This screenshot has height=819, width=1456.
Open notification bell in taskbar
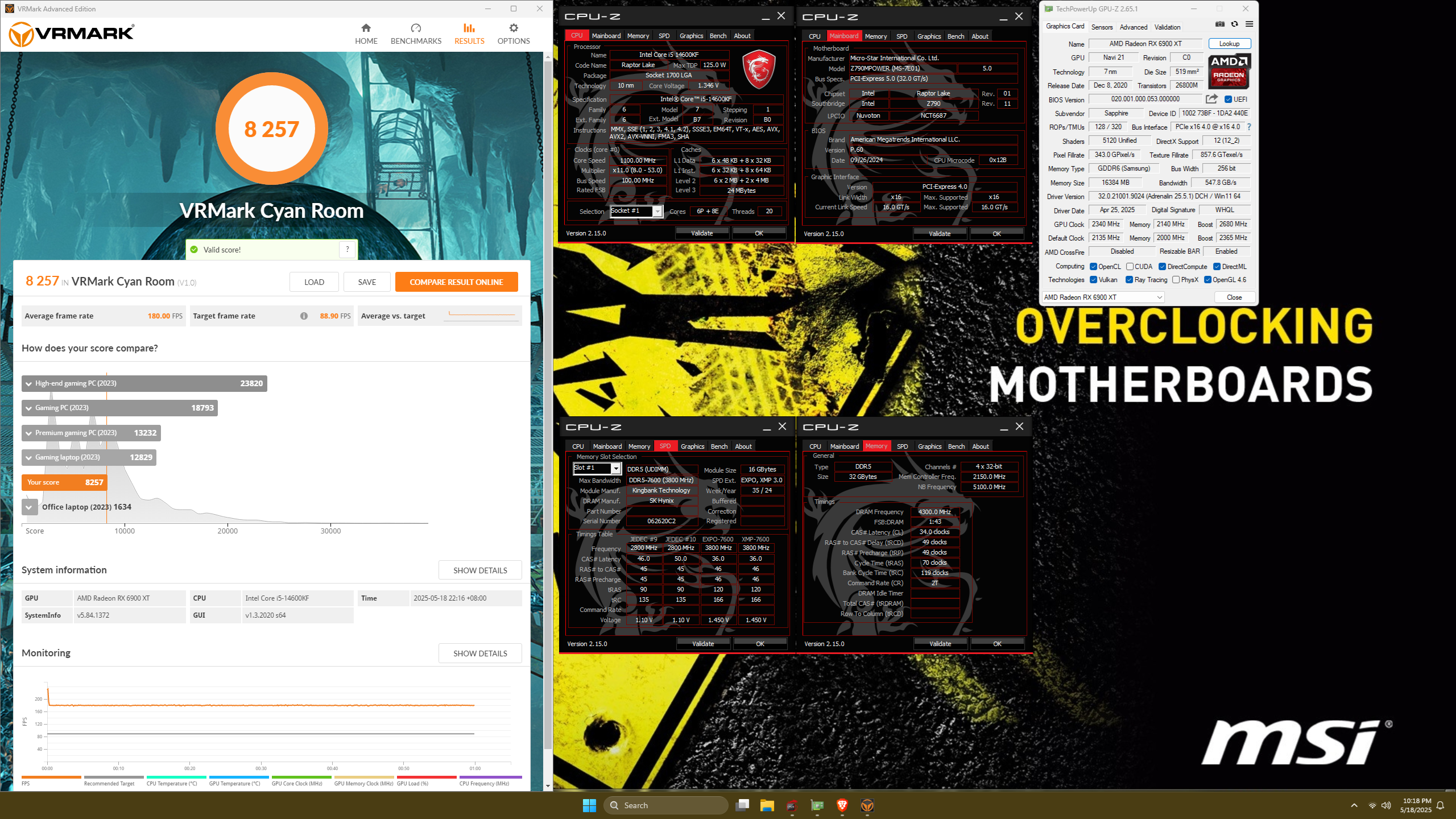pos(1441,805)
